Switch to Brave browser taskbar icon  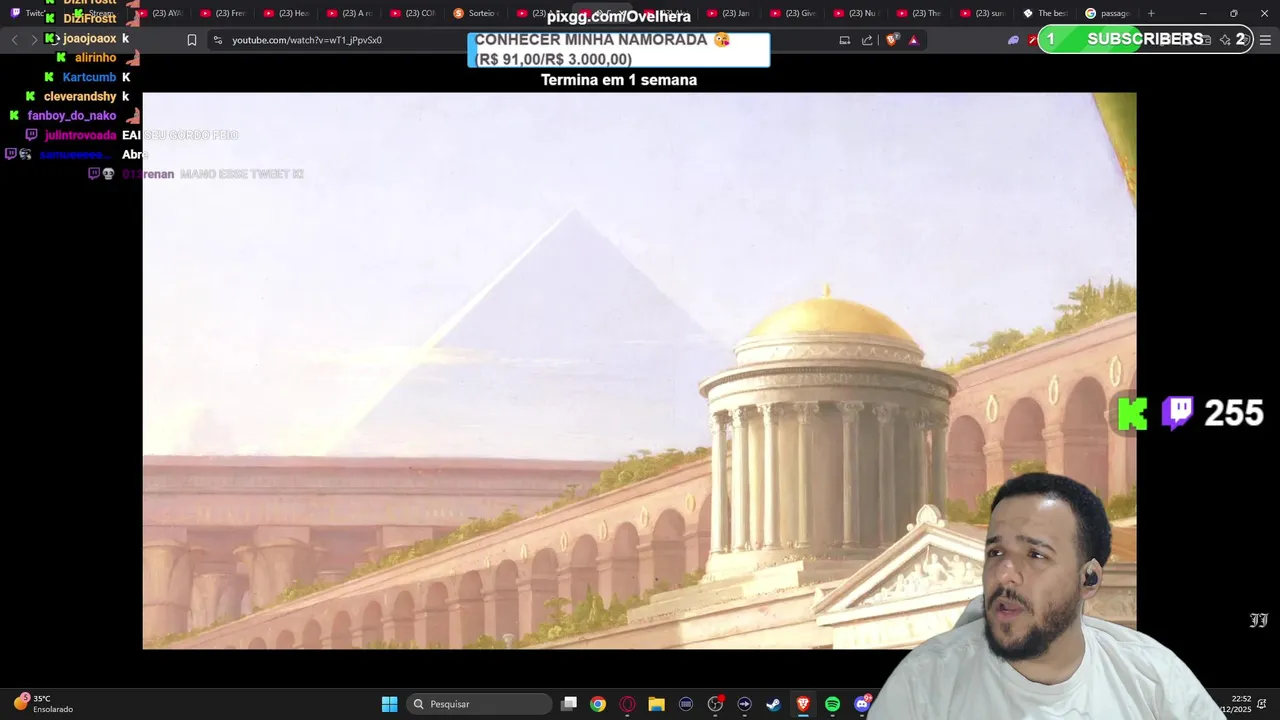[x=803, y=704]
